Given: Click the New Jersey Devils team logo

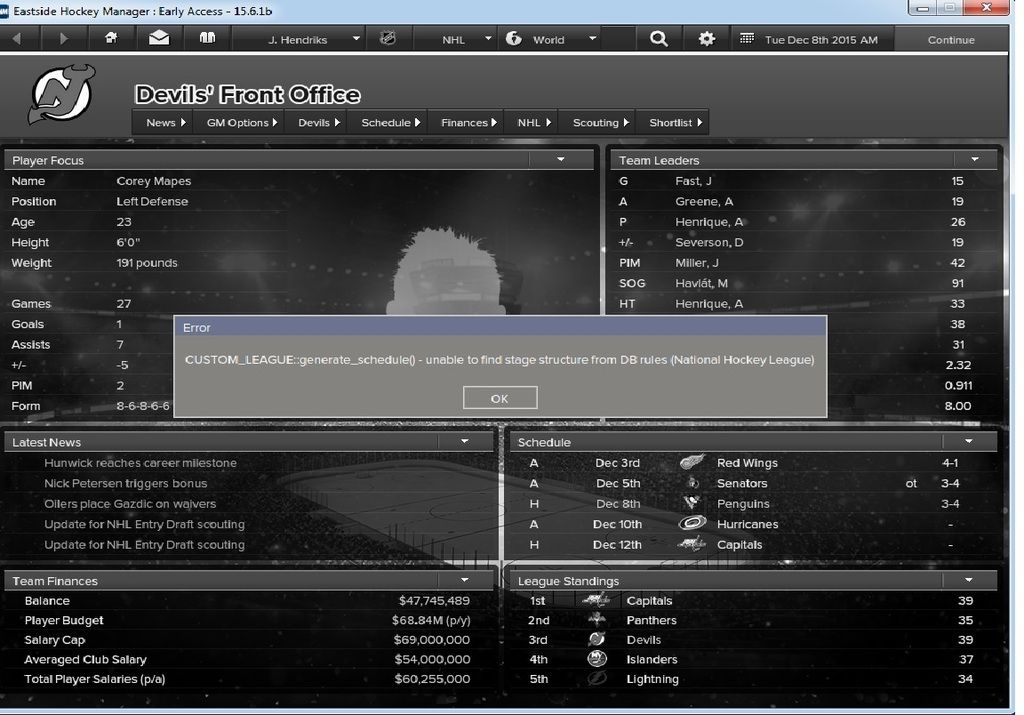Looking at the screenshot, I should (61, 95).
